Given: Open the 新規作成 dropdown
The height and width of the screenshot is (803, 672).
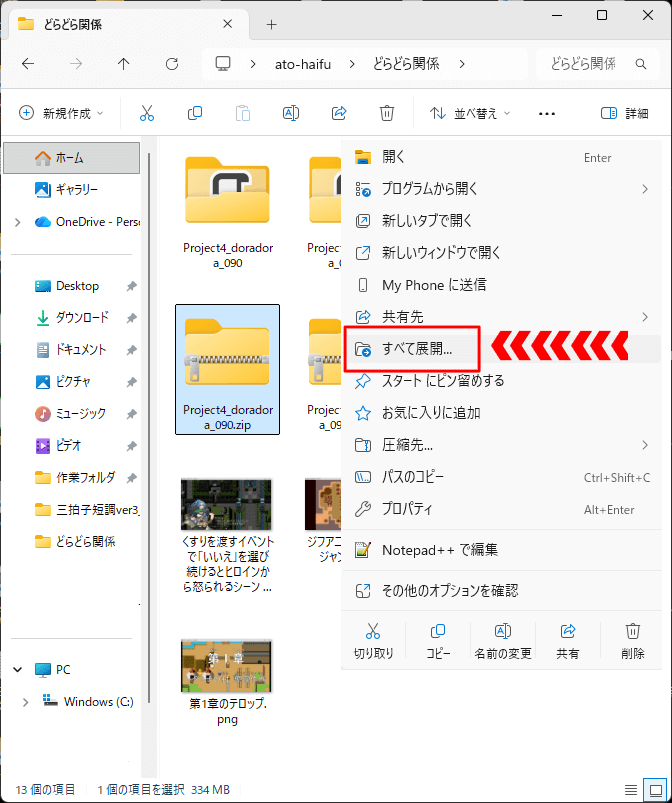Looking at the screenshot, I should 61,113.
